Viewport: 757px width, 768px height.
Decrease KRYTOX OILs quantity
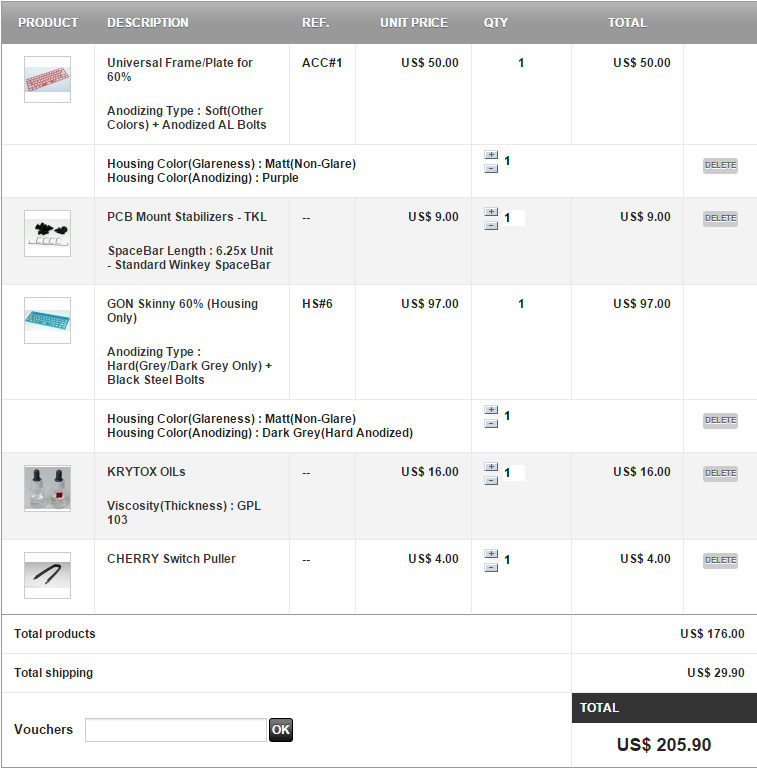coord(491,481)
